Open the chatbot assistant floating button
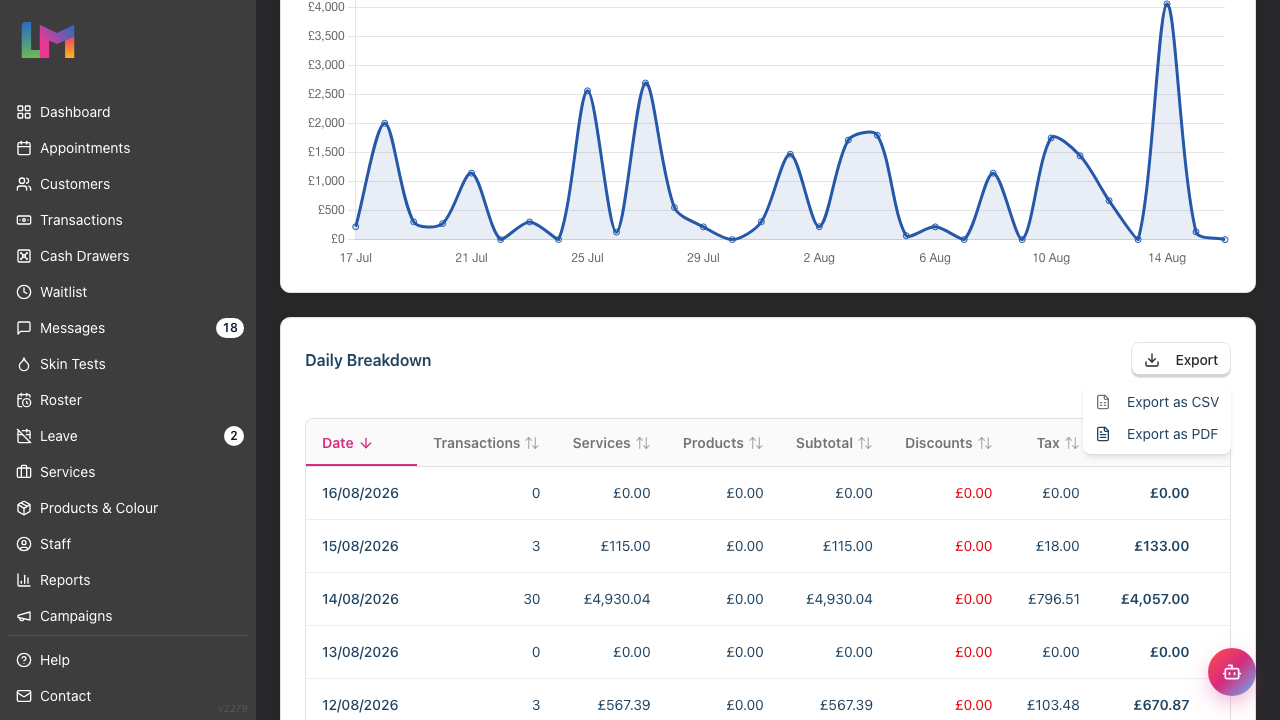 tap(1232, 672)
